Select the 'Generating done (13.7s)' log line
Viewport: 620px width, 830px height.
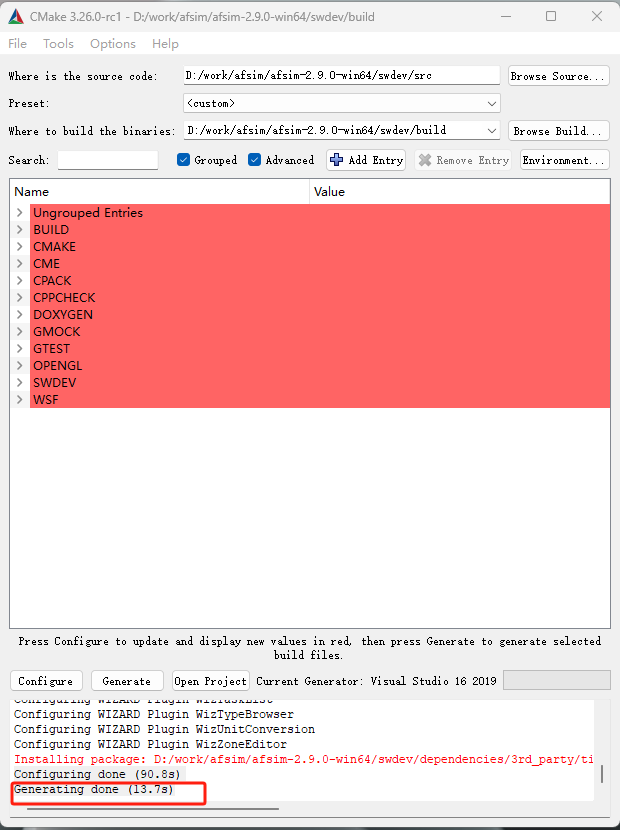[94, 789]
